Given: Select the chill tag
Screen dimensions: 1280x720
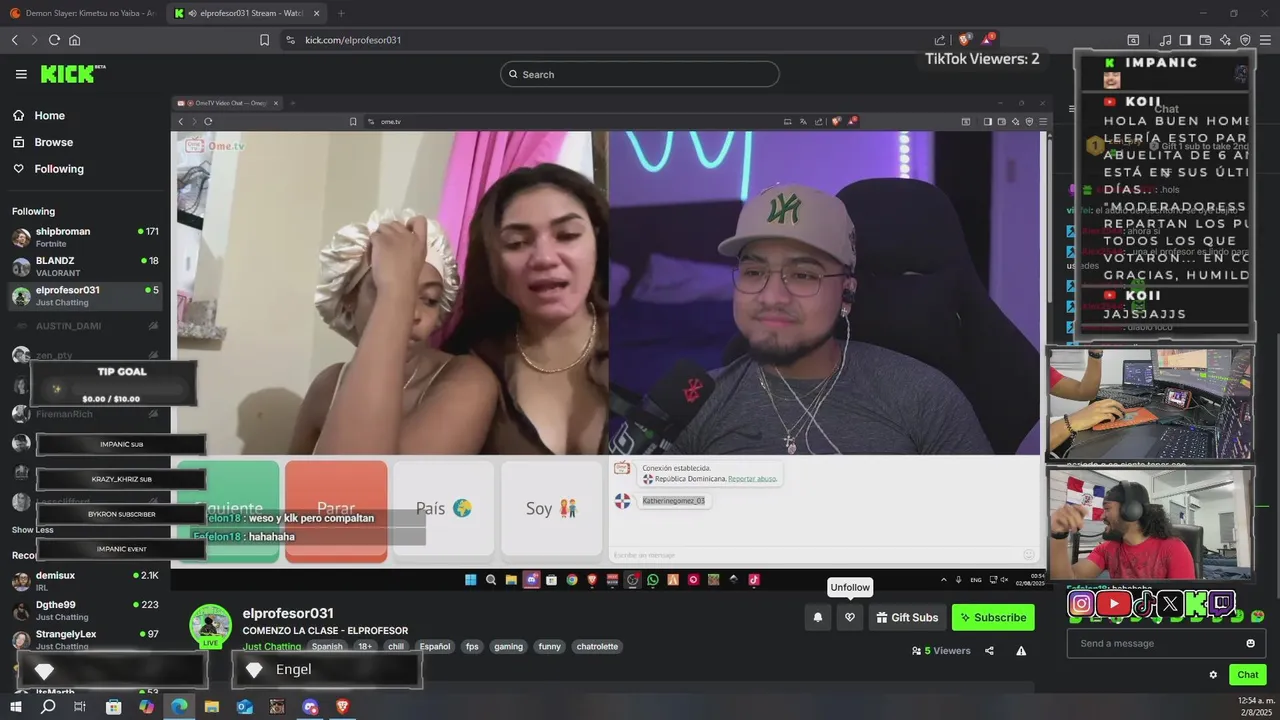Looking at the screenshot, I should click(x=396, y=647).
